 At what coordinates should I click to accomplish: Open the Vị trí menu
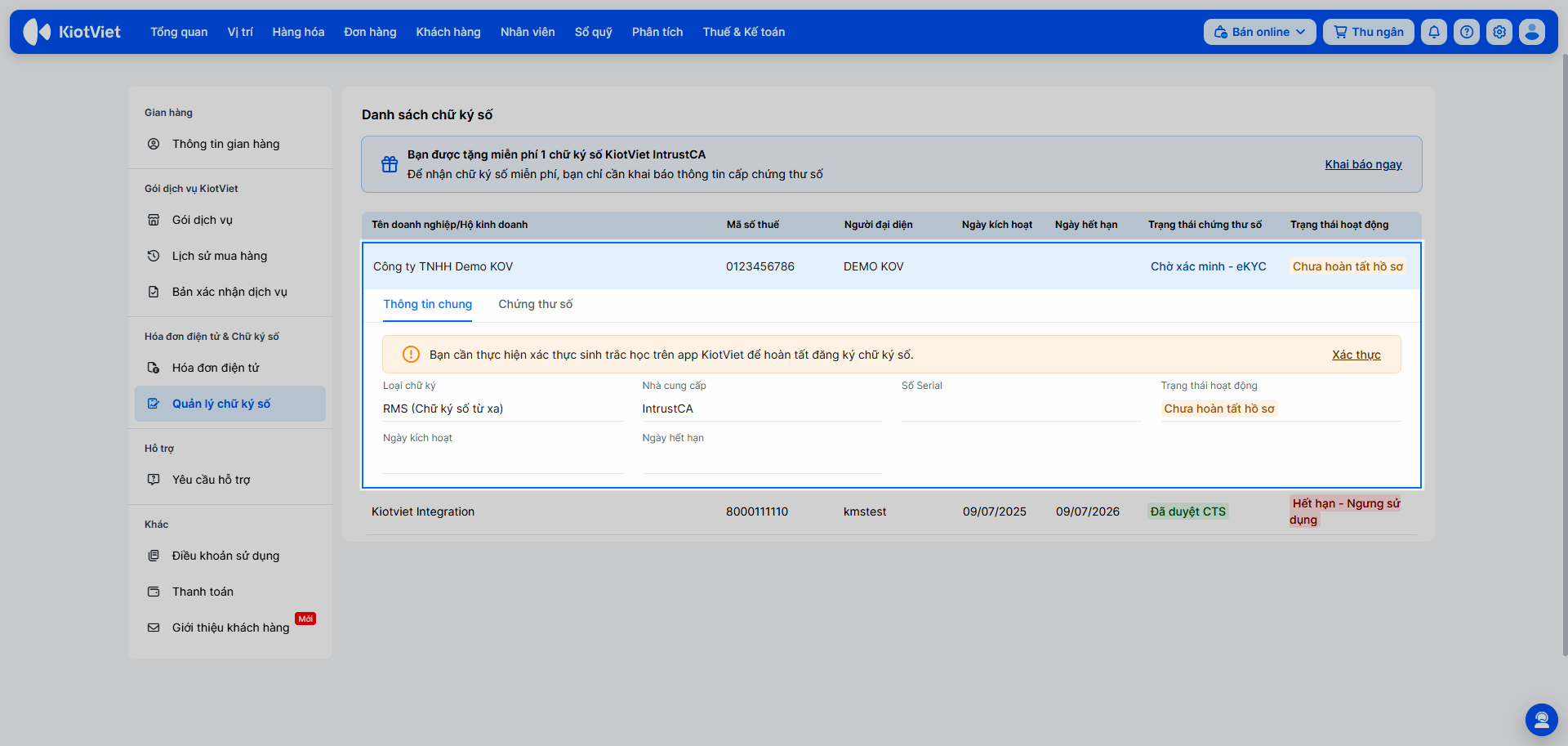coord(240,32)
